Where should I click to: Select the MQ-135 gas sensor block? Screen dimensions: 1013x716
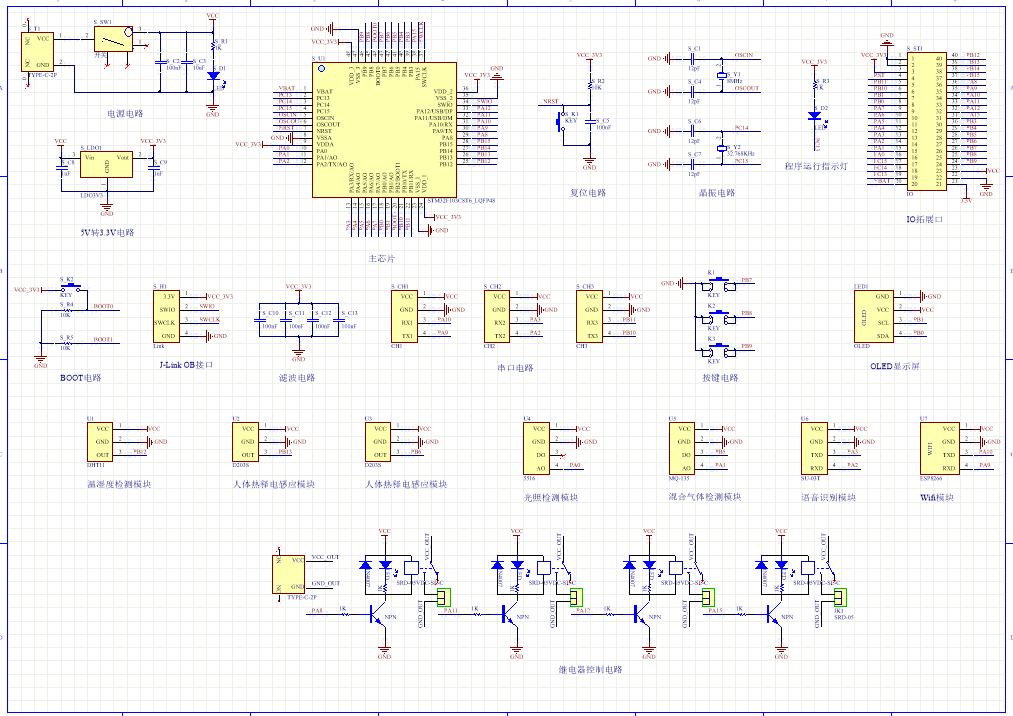pos(685,448)
